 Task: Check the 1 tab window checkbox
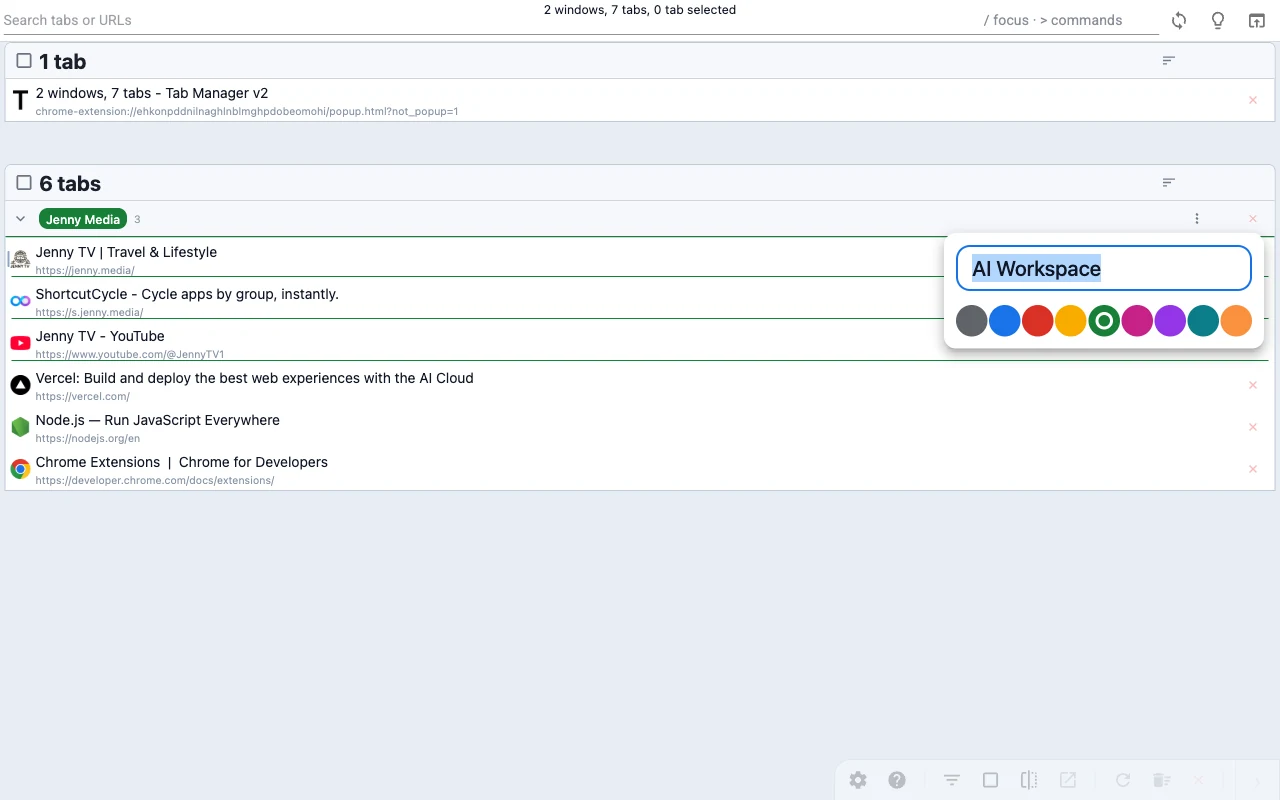[24, 61]
